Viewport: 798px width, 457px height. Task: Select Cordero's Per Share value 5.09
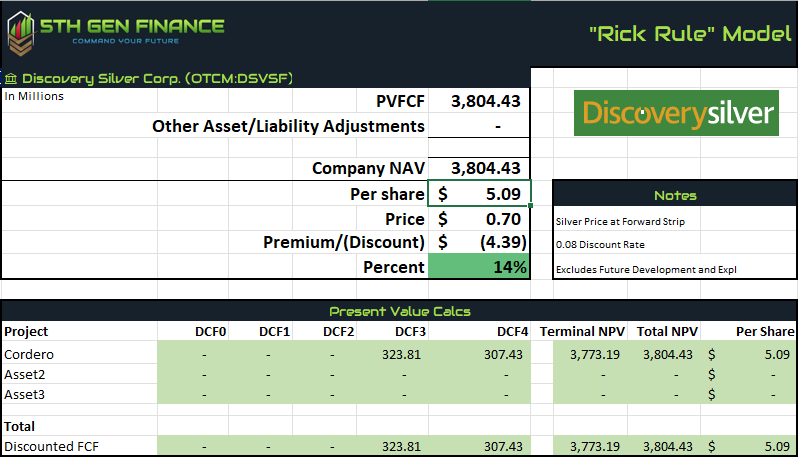click(777, 354)
